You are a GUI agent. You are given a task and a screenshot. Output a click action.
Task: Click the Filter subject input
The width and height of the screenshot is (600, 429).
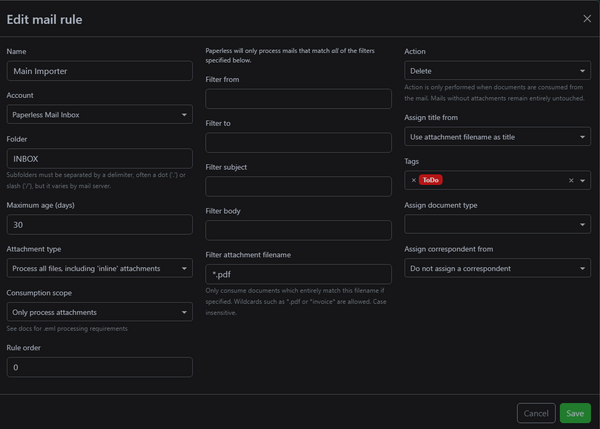[x=298, y=186]
